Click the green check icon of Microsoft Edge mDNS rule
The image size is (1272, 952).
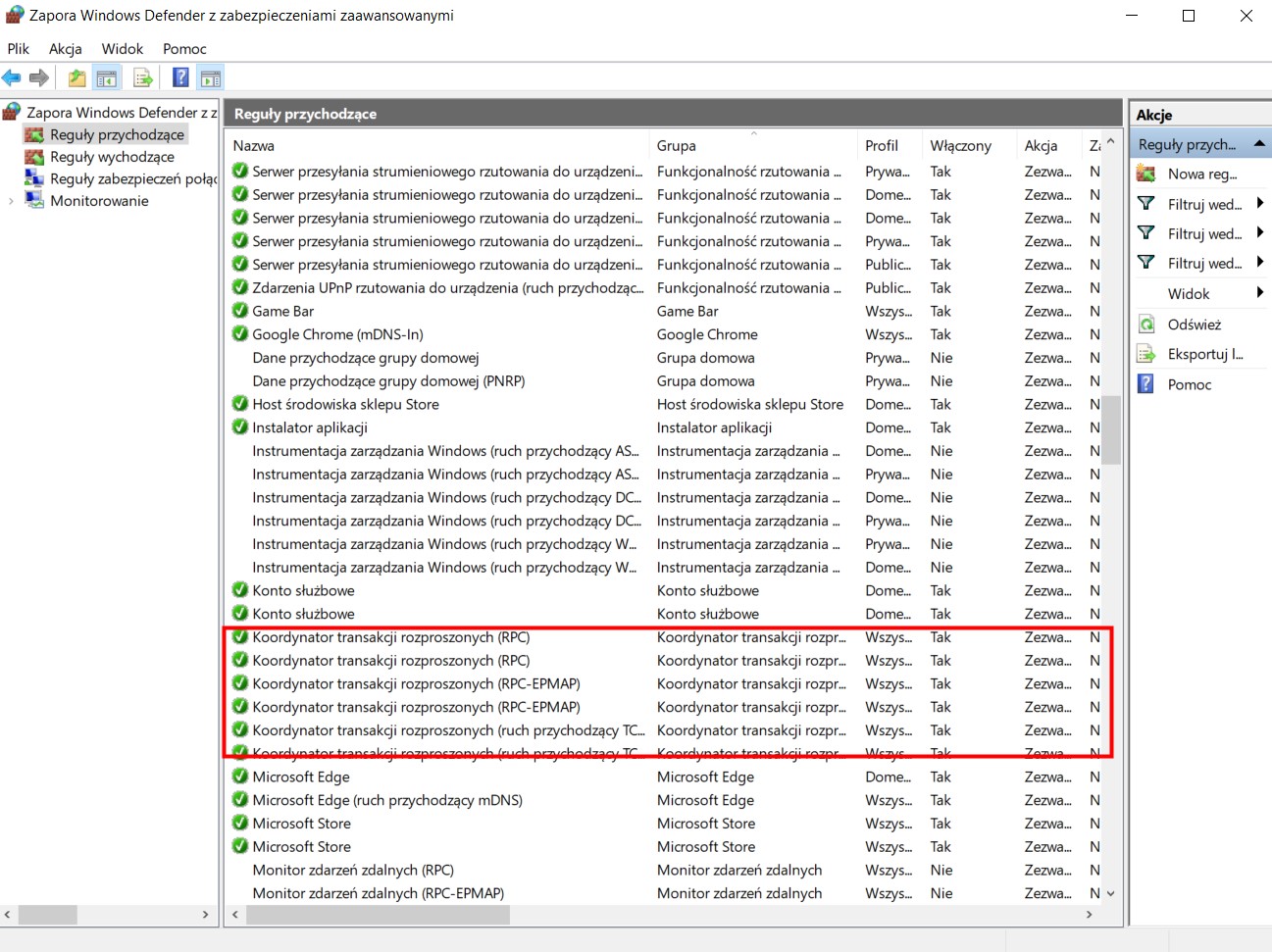click(x=240, y=800)
